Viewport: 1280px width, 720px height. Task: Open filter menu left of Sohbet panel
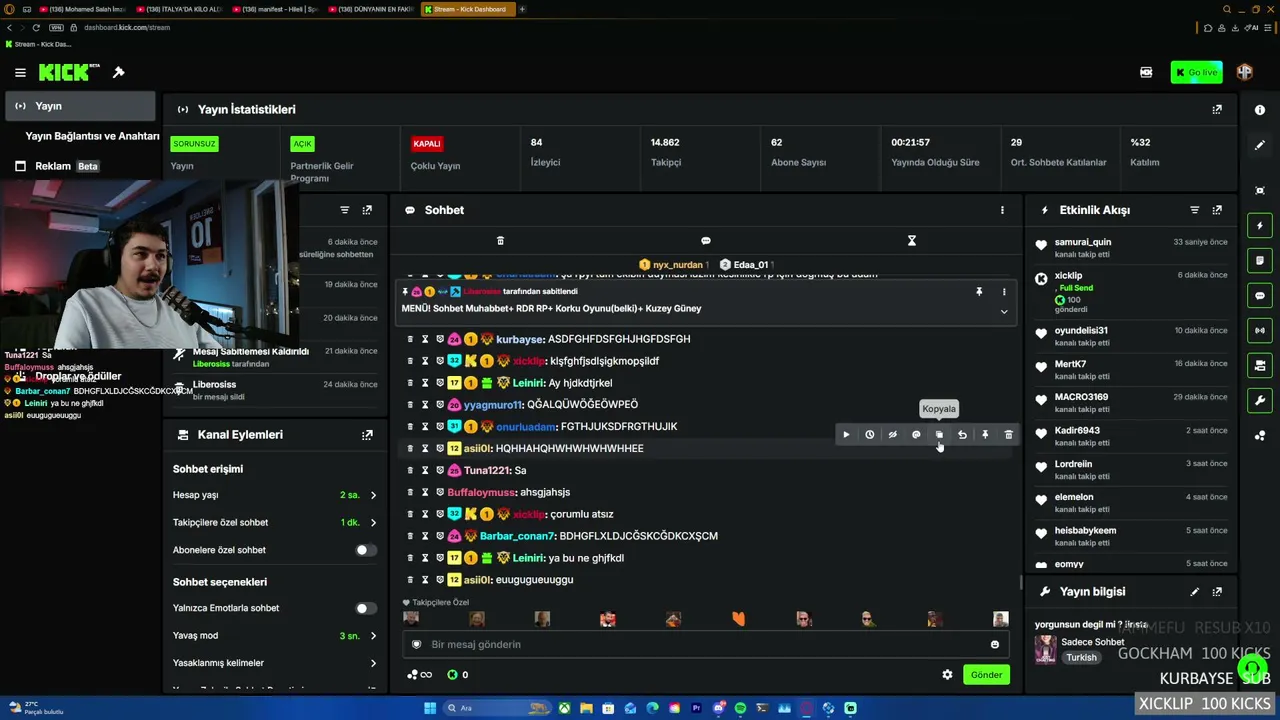click(344, 210)
